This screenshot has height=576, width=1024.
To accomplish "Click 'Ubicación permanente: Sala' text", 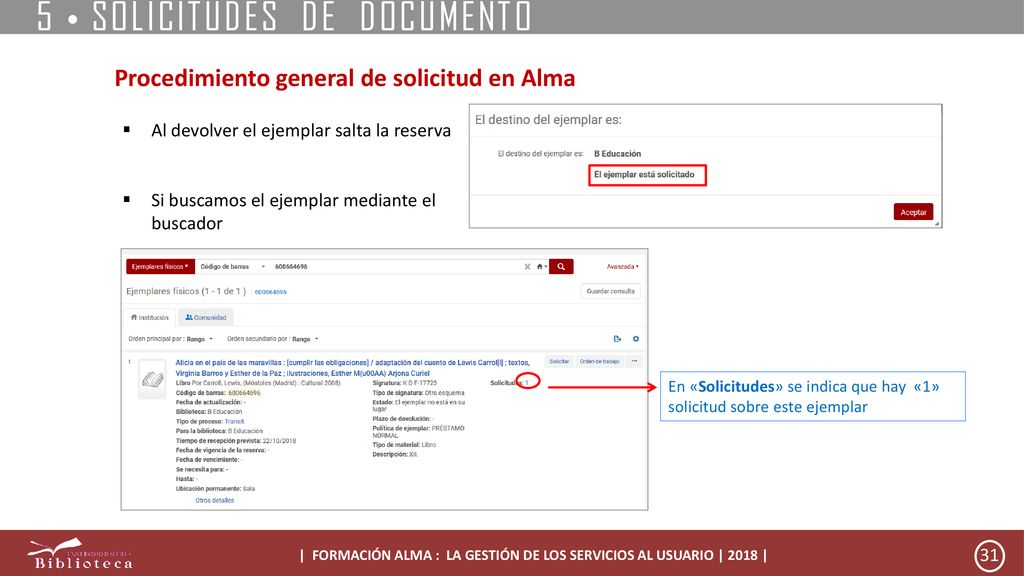I will click(215, 488).
